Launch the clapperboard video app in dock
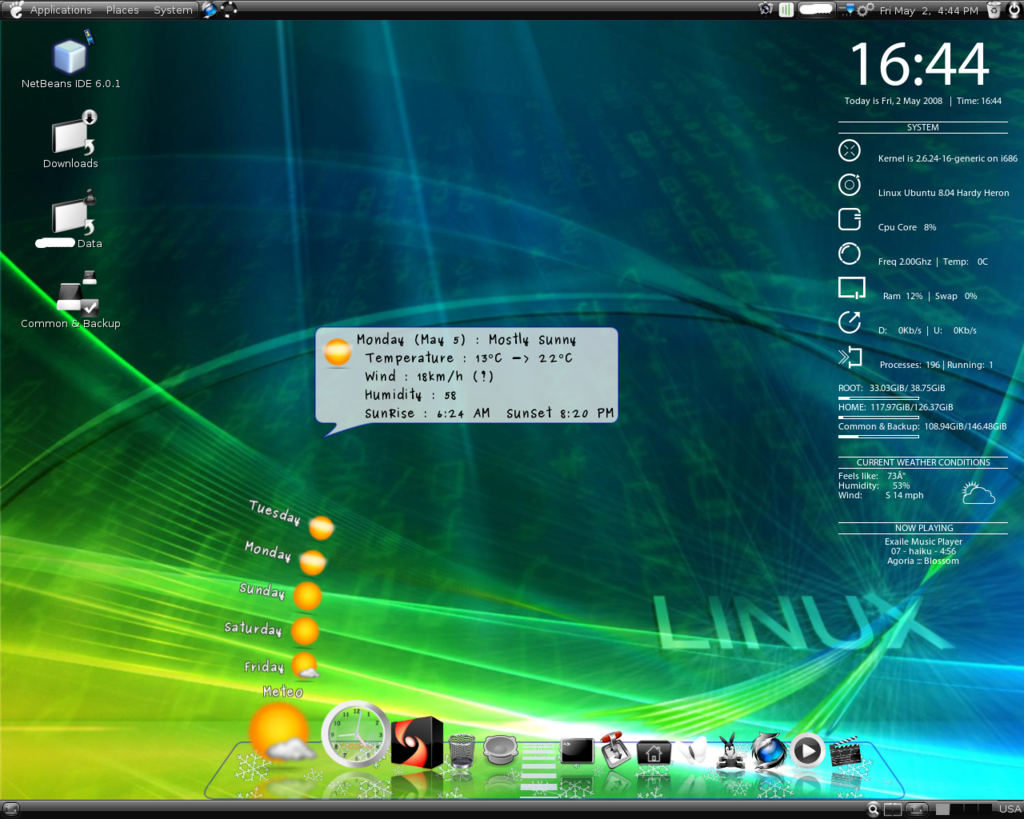 [x=846, y=751]
